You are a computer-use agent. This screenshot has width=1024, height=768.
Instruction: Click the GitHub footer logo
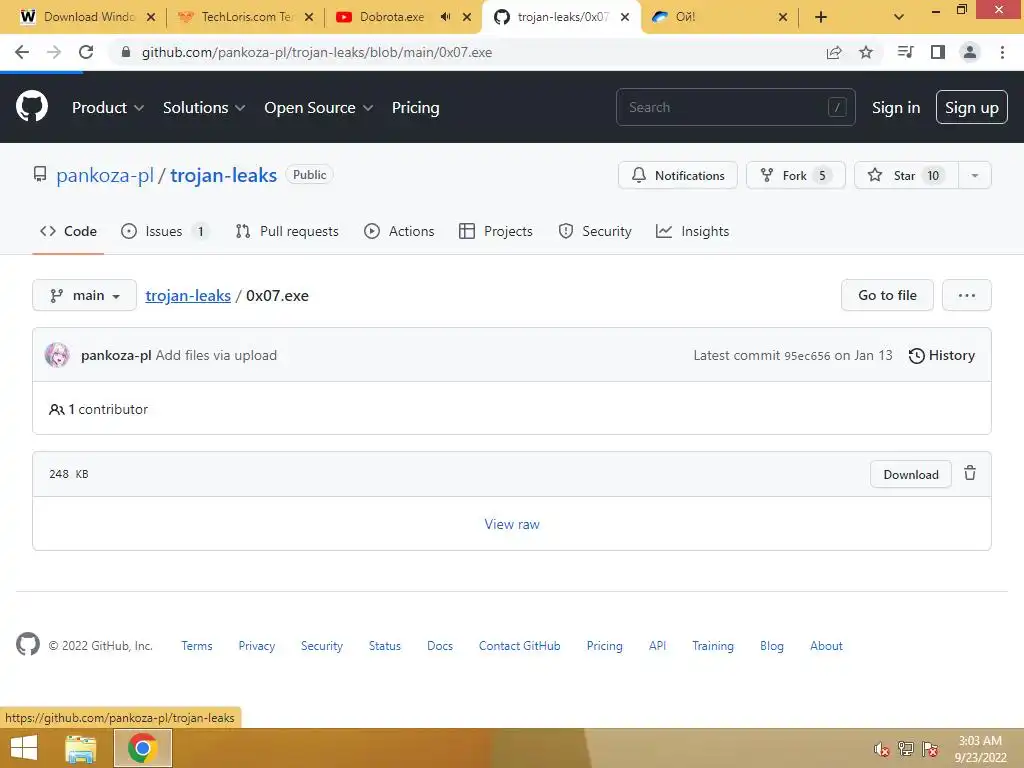click(27, 645)
